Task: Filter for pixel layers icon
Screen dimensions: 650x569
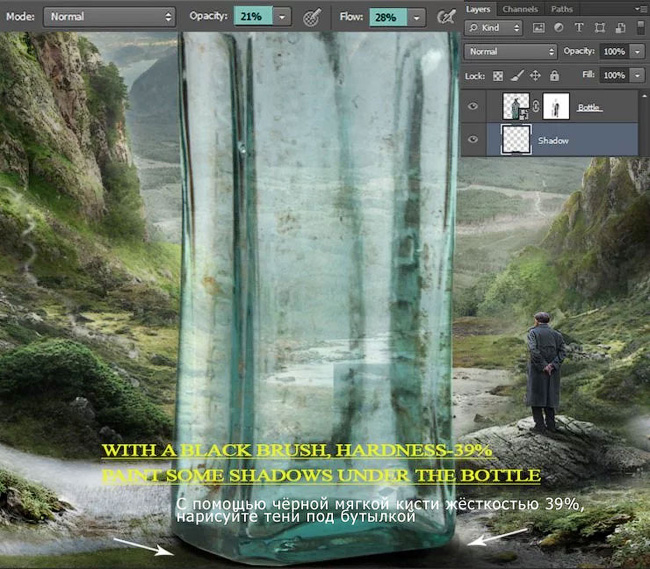Action: (x=538, y=28)
